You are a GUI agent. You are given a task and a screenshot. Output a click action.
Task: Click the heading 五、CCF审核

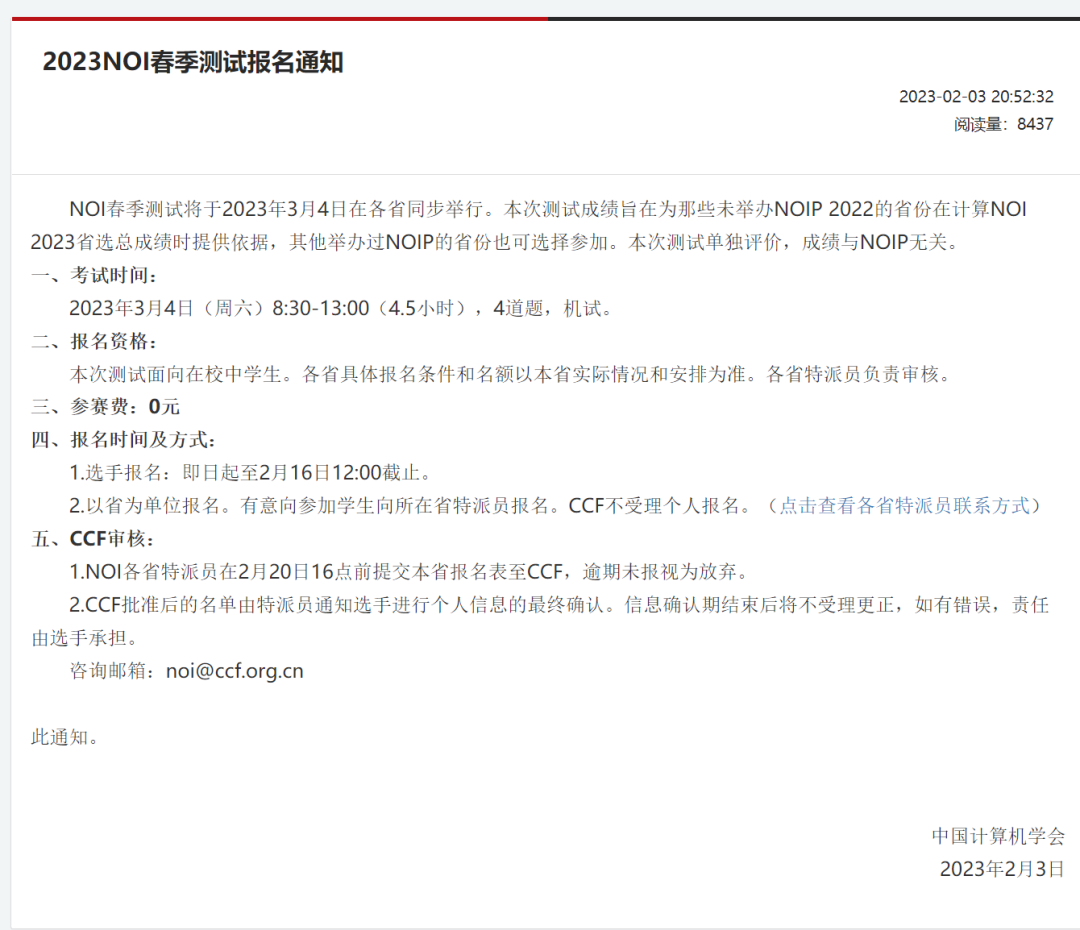coord(93,539)
